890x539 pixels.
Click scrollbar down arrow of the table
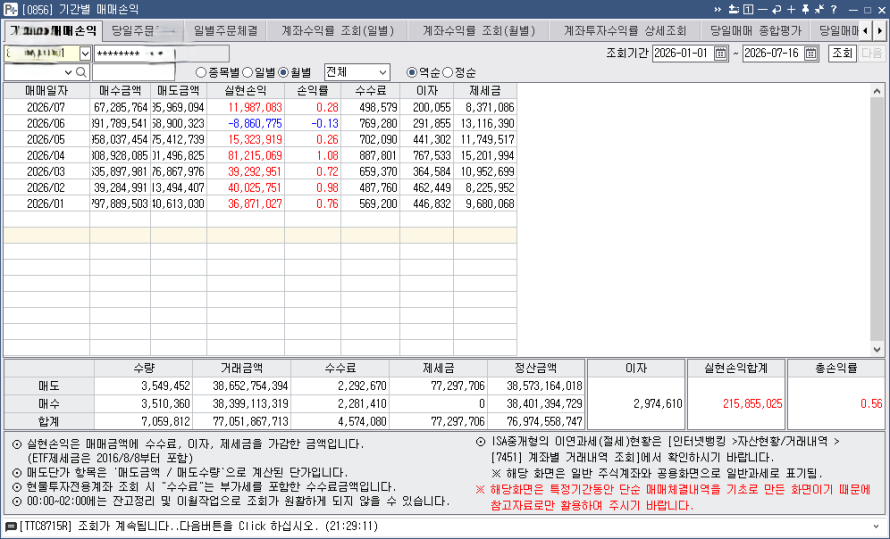(877, 350)
